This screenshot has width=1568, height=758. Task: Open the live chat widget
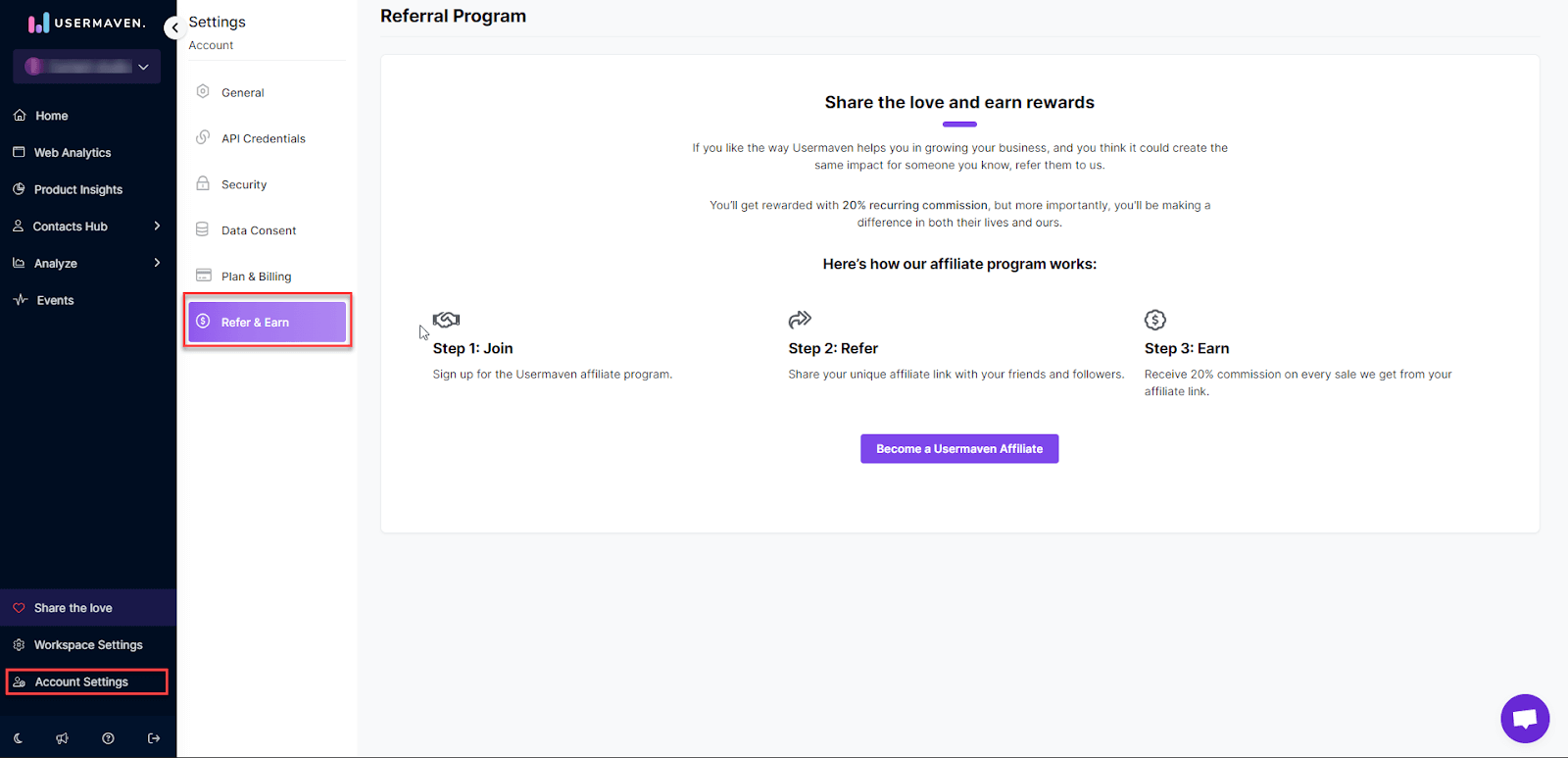click(1525, 719)
